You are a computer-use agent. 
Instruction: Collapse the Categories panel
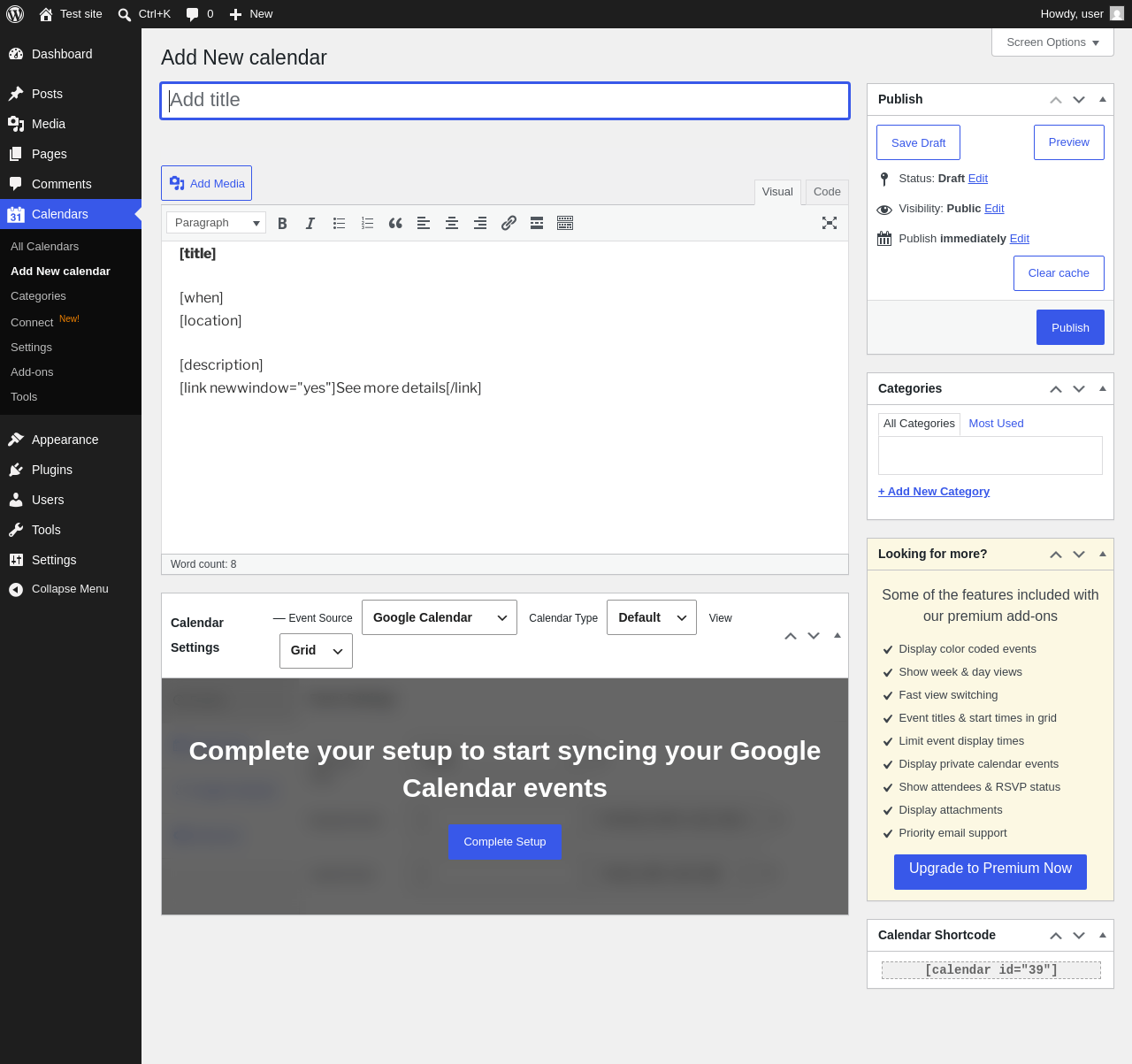[x=1103, y=389]
